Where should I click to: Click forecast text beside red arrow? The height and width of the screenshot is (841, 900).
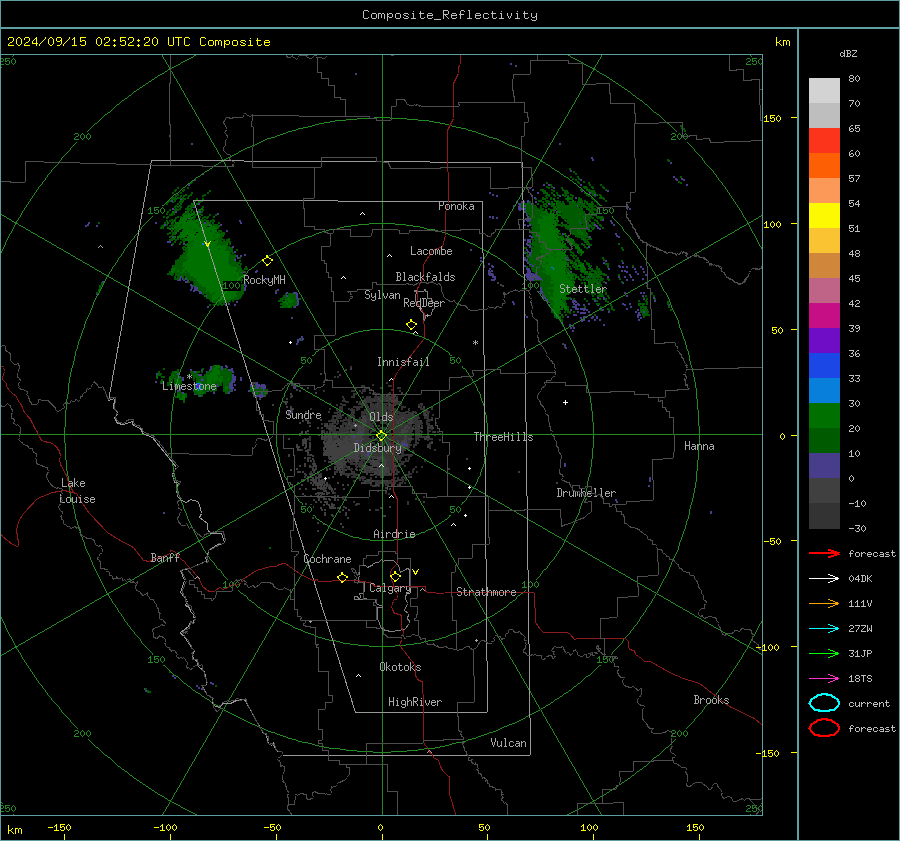(x=872, y=553)
